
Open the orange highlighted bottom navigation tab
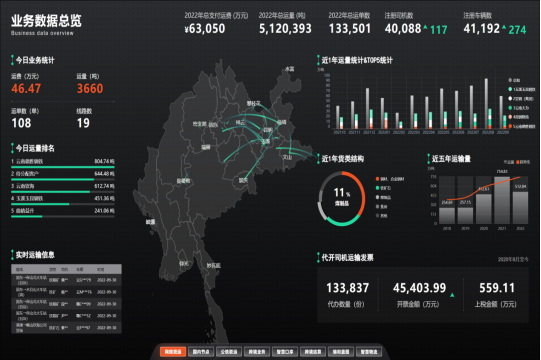(x=173, y=352)
